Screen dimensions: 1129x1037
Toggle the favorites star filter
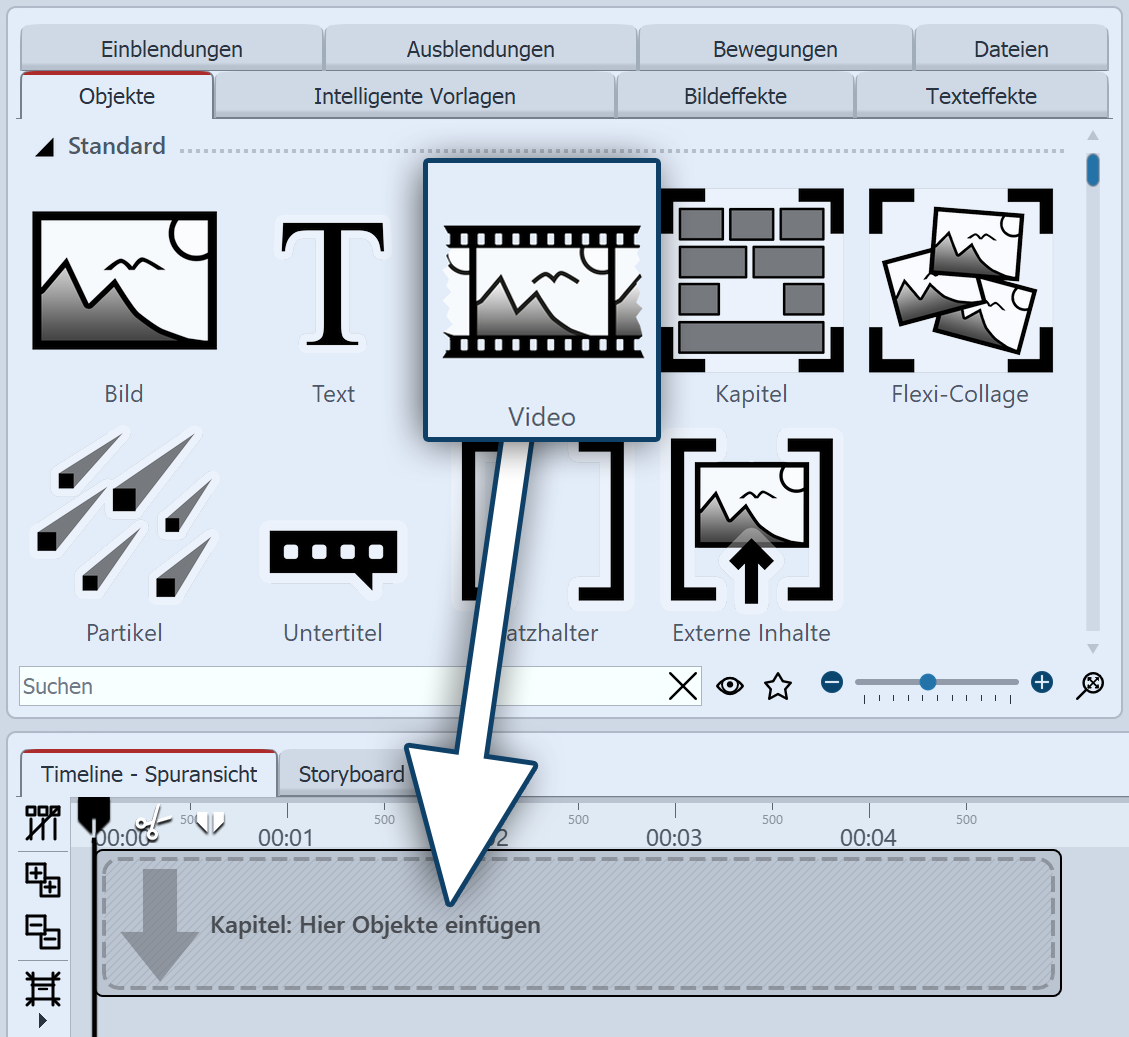[x=778, y=685]
